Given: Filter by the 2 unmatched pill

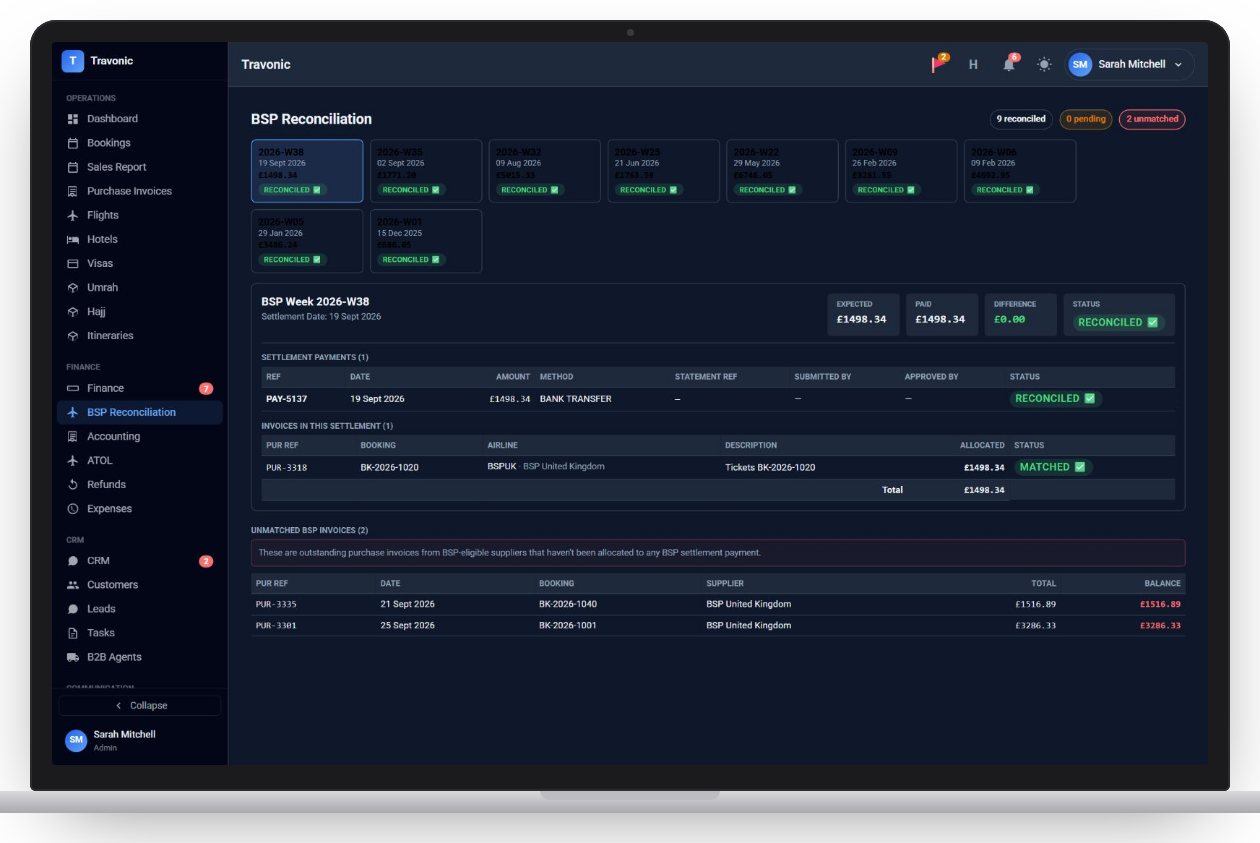Looking at the screenshot, I should (x=1152, y=119).
